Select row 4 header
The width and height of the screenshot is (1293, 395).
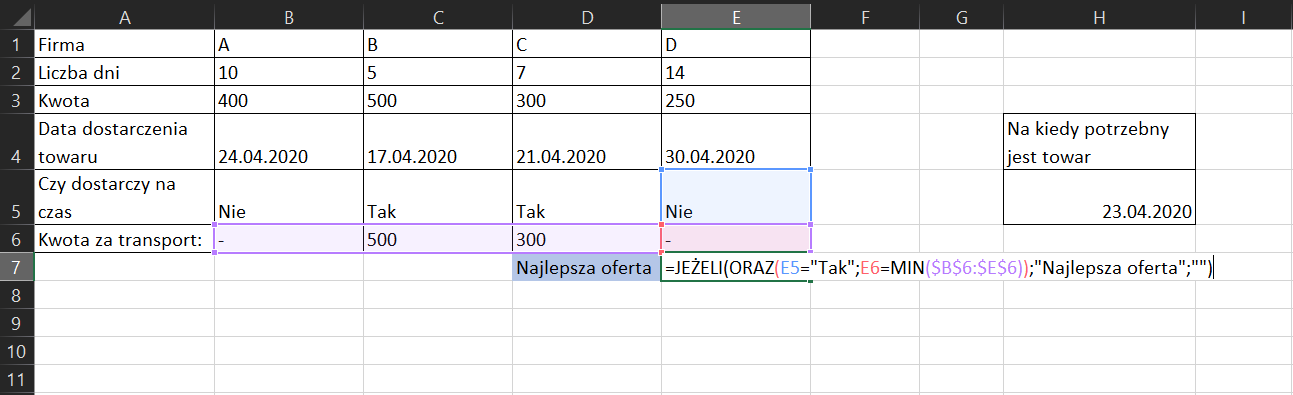pyautogui.click(x=17, y=141)
